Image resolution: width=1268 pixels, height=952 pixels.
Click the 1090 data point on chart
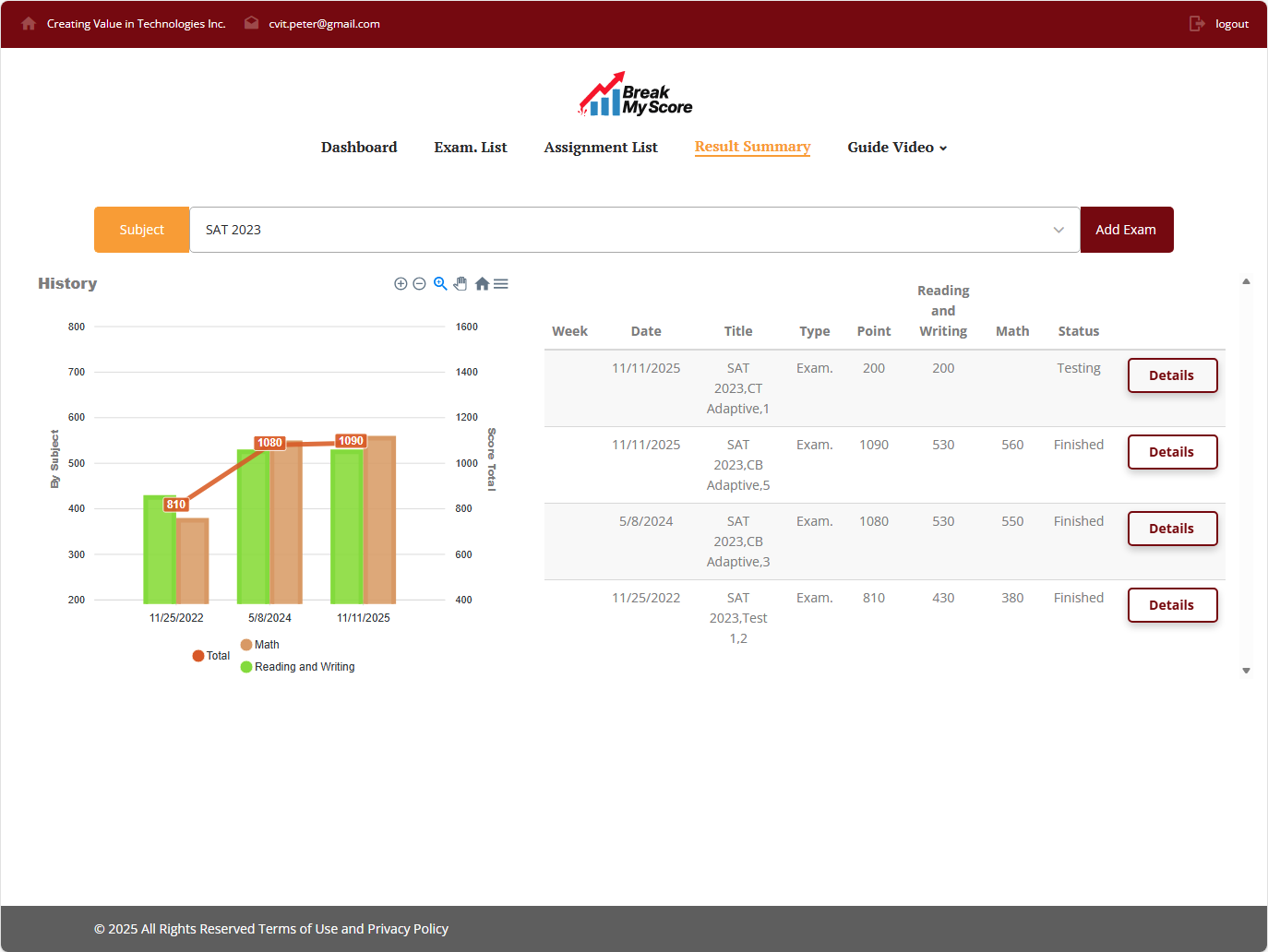click(351, 442)
